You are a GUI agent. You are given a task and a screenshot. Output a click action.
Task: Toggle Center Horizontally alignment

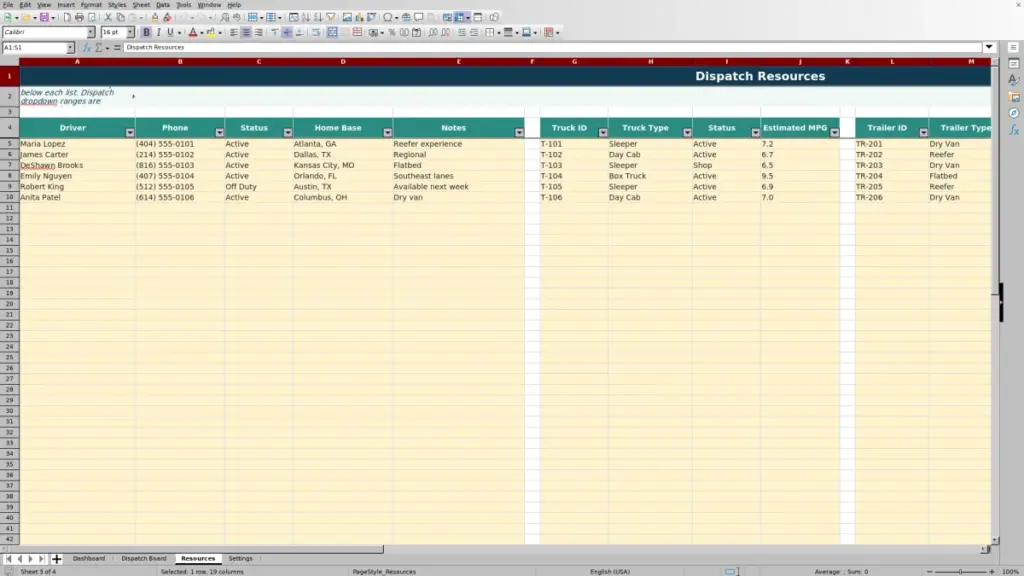(x=246, y=32)
